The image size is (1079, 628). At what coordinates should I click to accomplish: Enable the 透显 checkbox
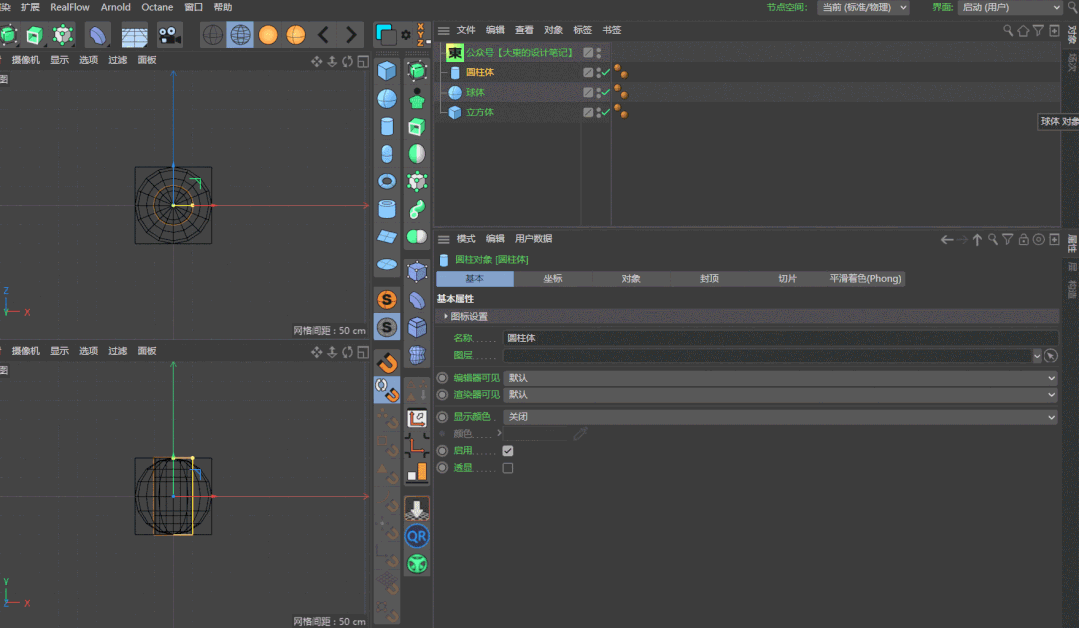[508, 468]
